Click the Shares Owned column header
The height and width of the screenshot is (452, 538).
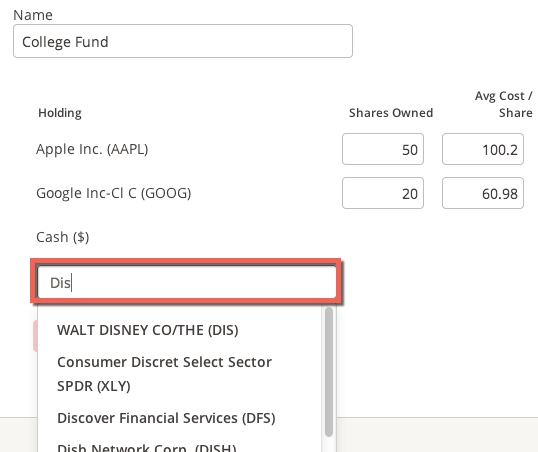tap(391, 113)
